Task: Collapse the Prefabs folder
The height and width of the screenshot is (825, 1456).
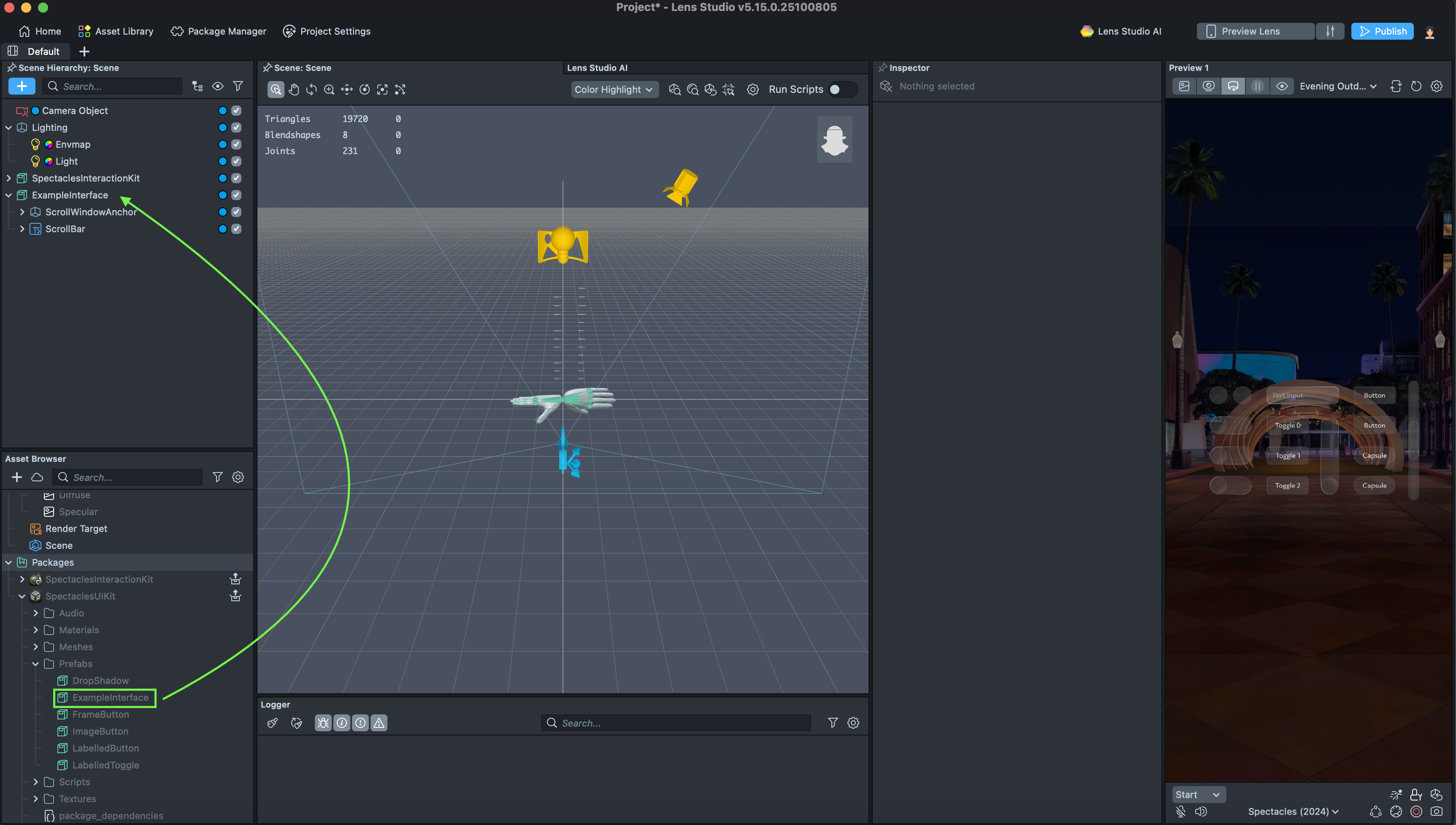Action: [36, 664]
